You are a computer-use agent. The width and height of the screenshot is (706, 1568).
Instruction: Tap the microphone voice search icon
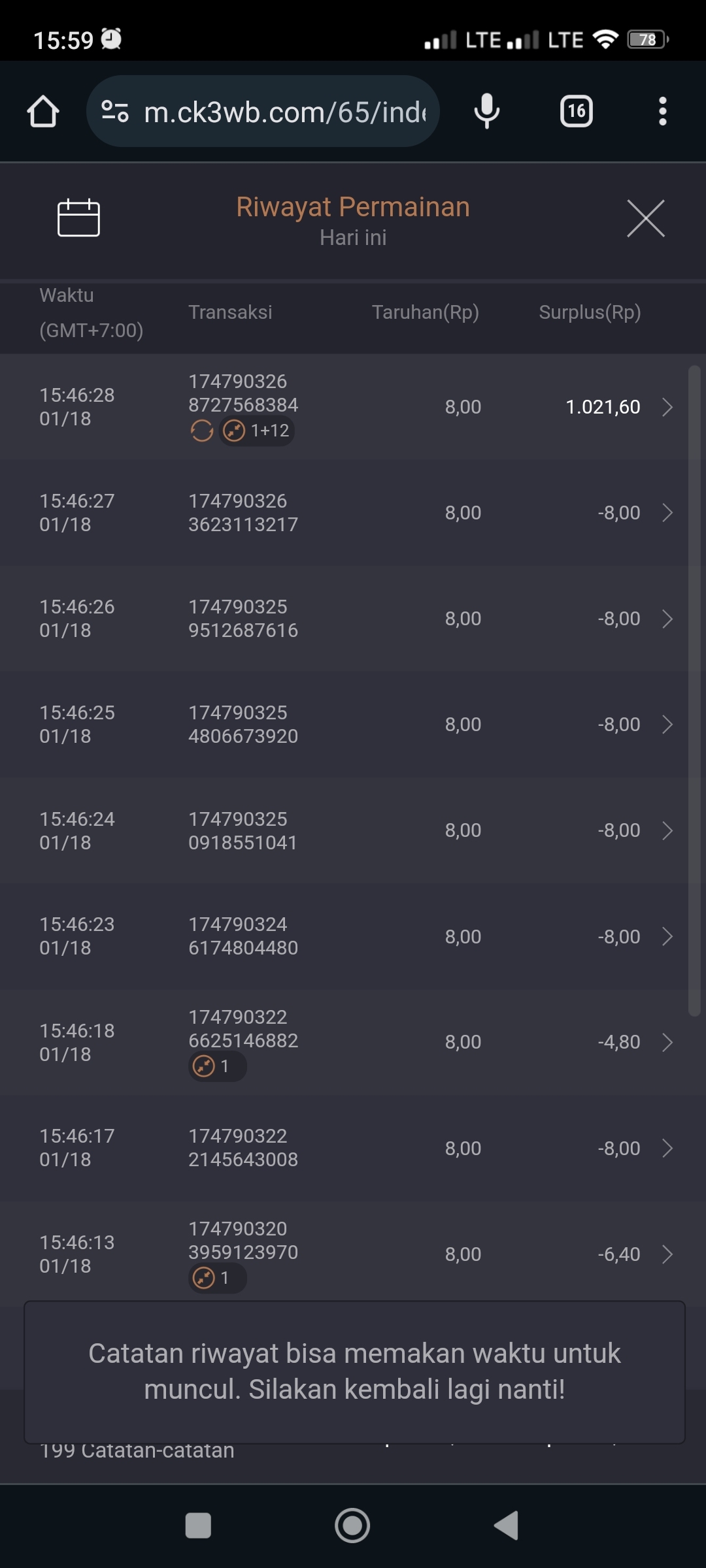(486, 112)
